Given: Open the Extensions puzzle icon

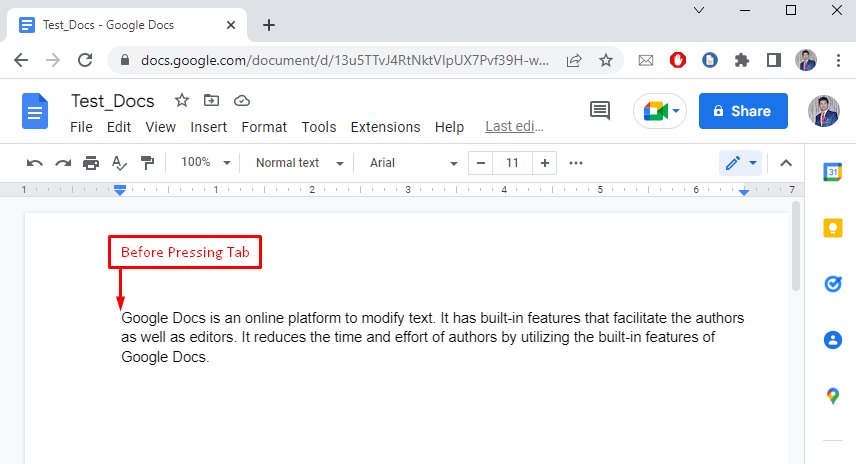Looking at the screenshot, I should tap(741, 60).
